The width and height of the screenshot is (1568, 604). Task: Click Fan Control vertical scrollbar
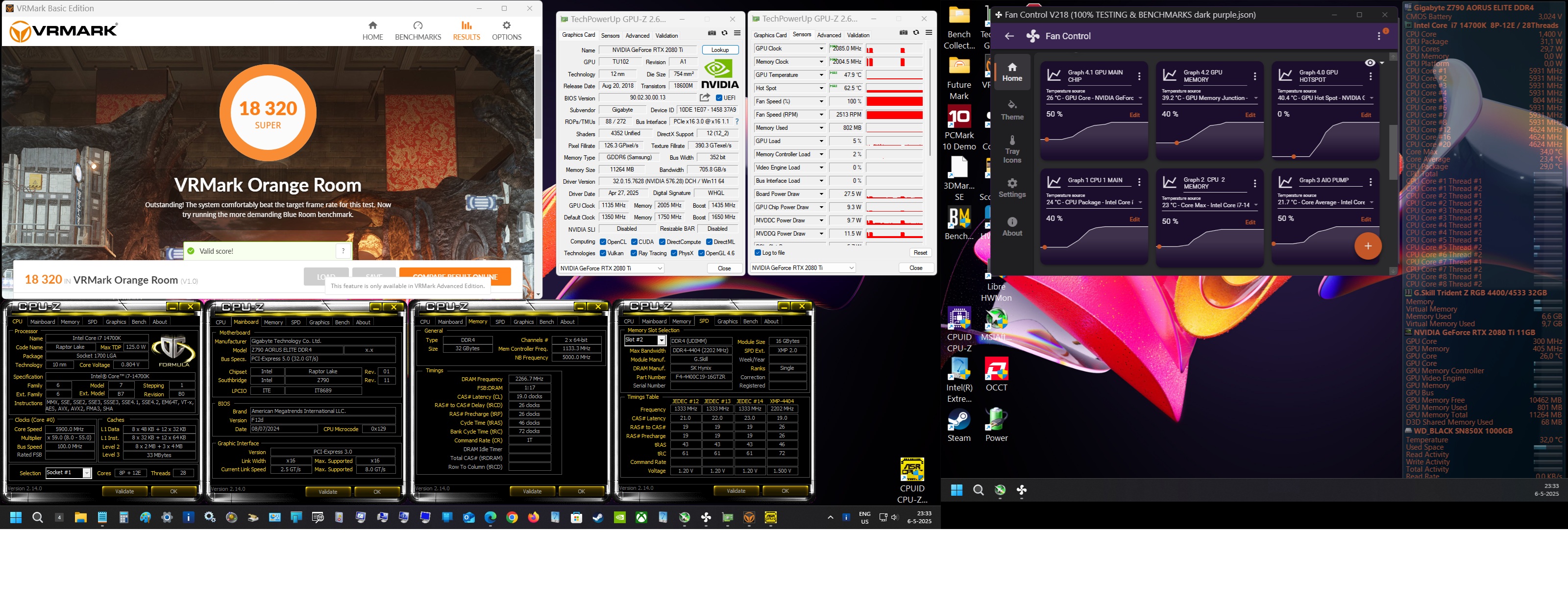[1393, 152]
